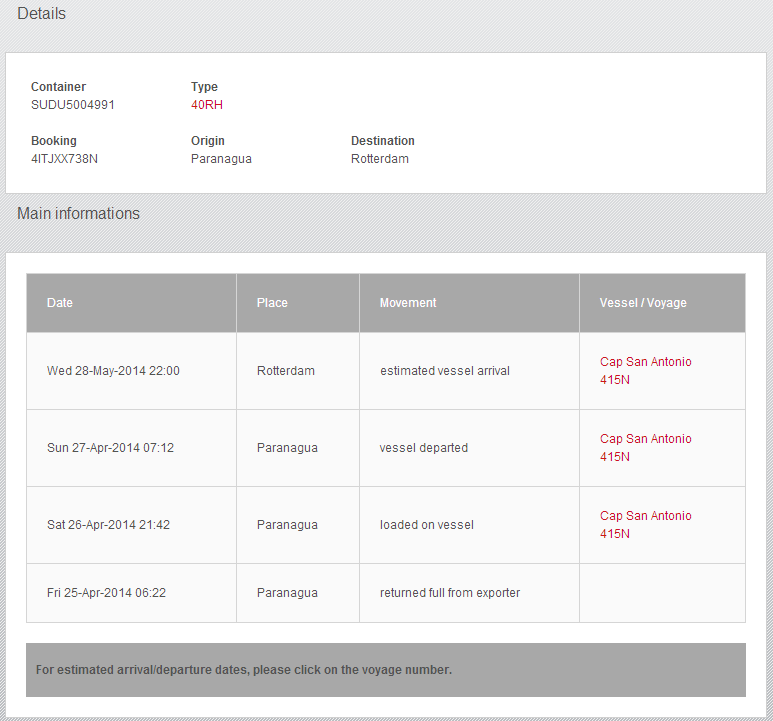Select booking number 4ITJXX738N

pyautogui.click(x=64, y=159)
